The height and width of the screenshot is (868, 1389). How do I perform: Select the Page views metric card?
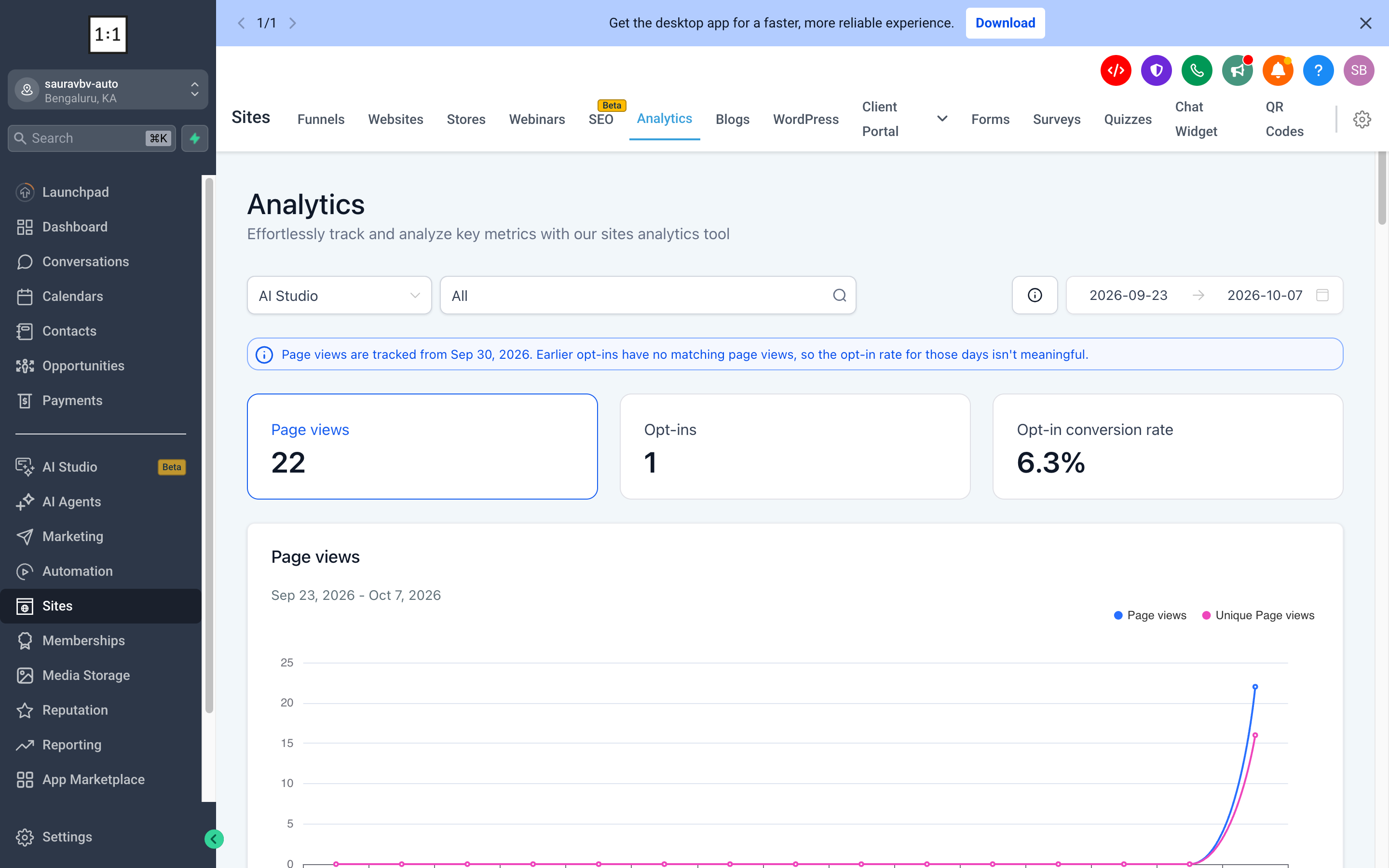422,446
